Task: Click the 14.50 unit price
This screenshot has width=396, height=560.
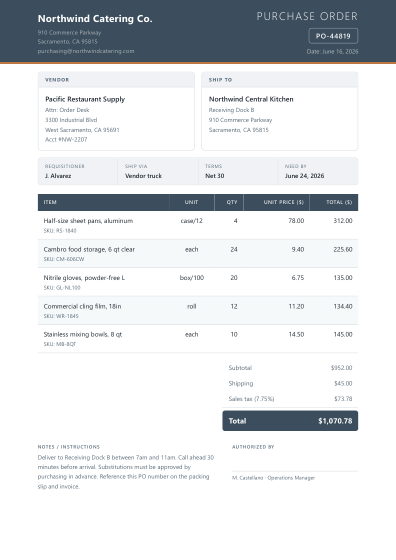Action: click(x=296, y=334)
